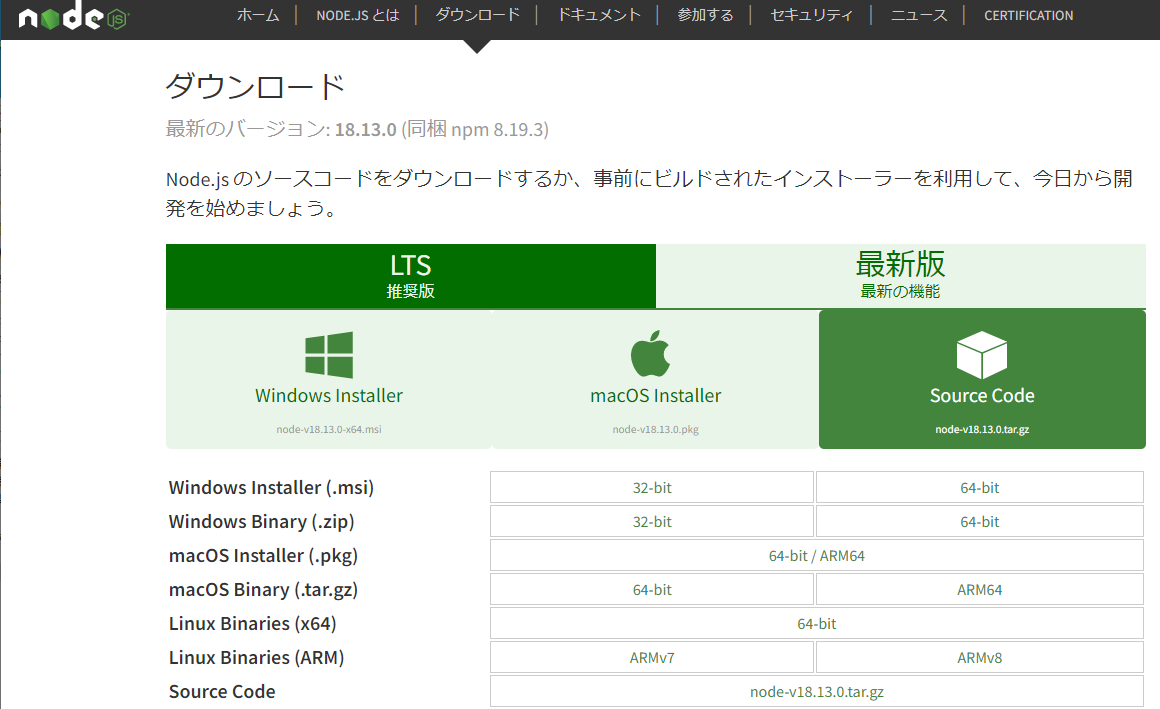Viewport: 1160px width, 709px height.
Task: Click the 'macOS Installer (.pkg)' row label
Action: (x=263, y=556)
